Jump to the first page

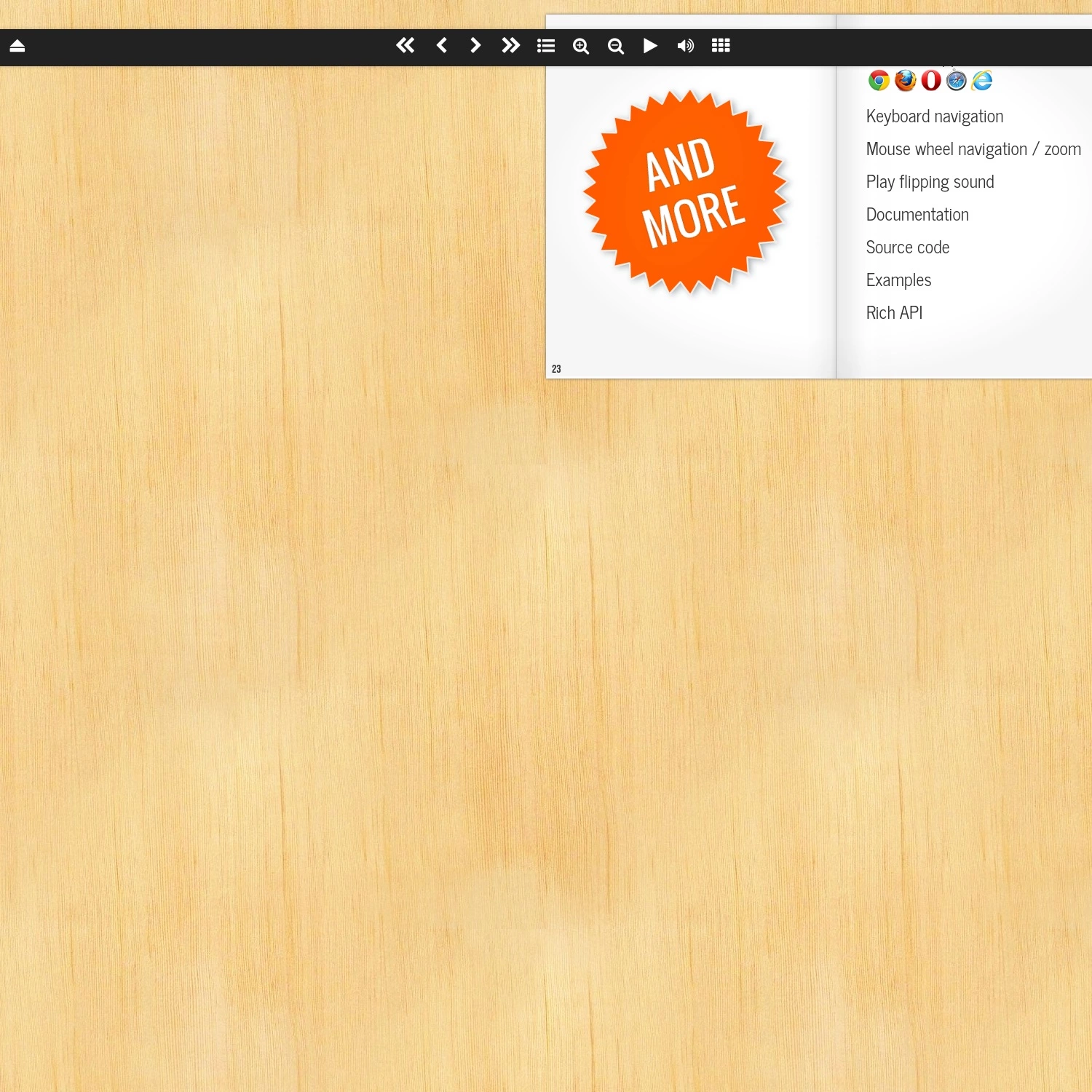[x=405, y=46]
